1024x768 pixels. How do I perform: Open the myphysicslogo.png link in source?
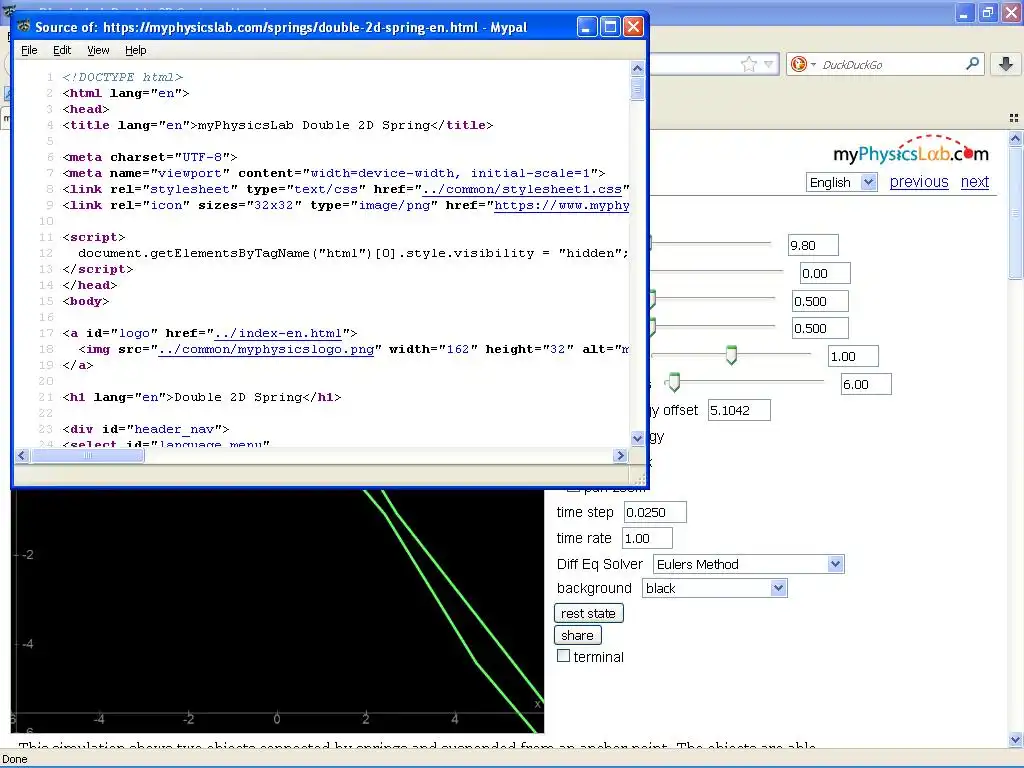(x=266, y=349)
